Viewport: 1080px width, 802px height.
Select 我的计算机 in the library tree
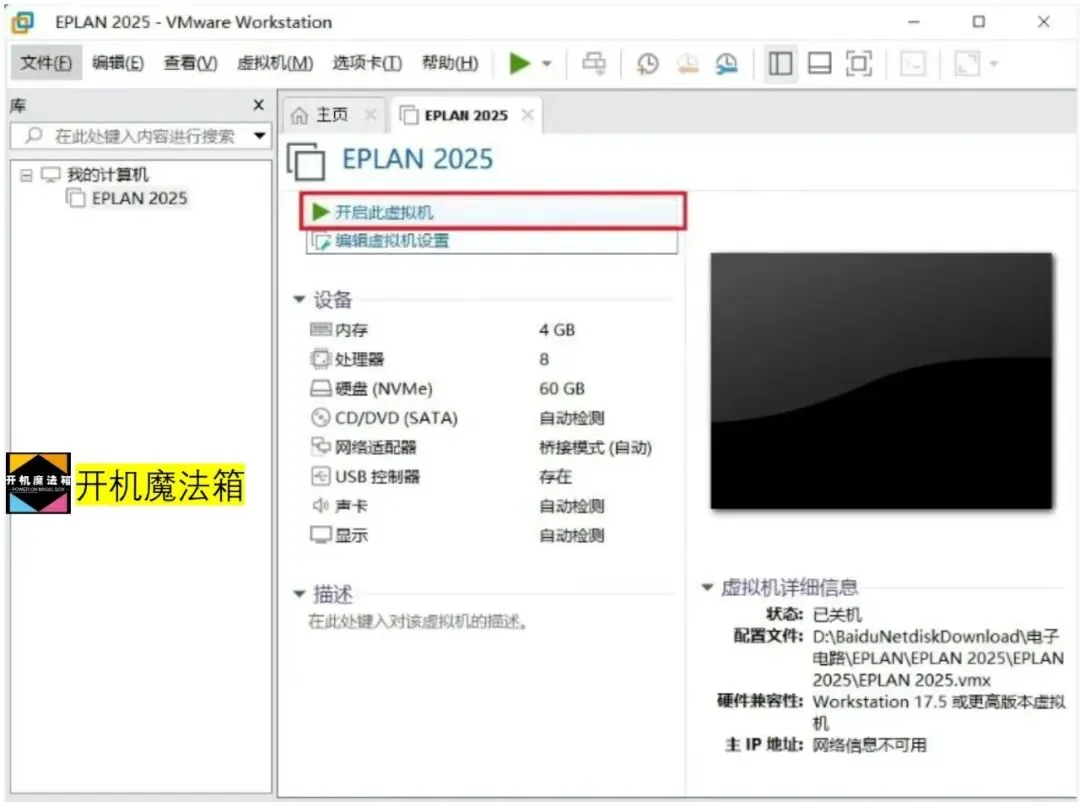107,174
